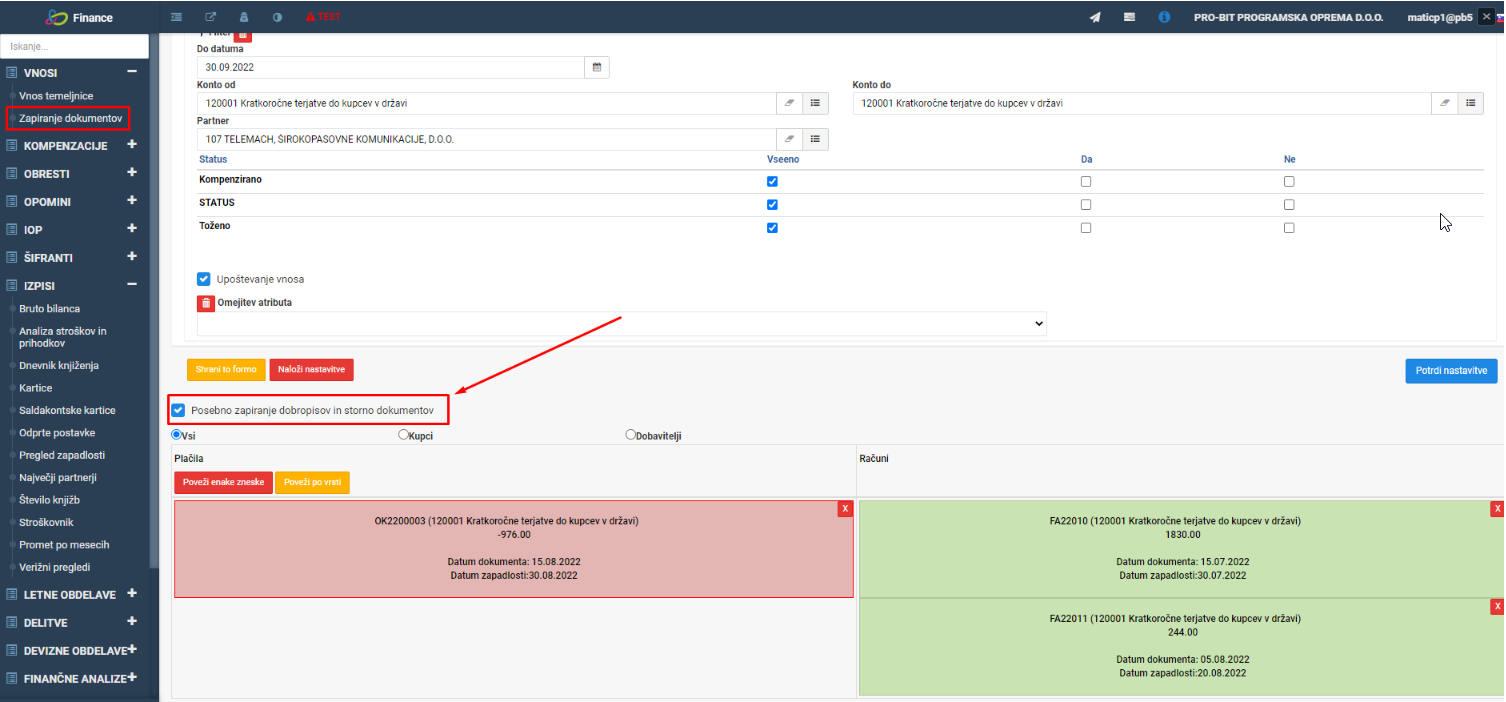Image resolution: width=1506 pixels, height=702 pixels.
Task: Clear the Partner field with eraser icon
Action: pyautogui.click(x=789, y=139)
